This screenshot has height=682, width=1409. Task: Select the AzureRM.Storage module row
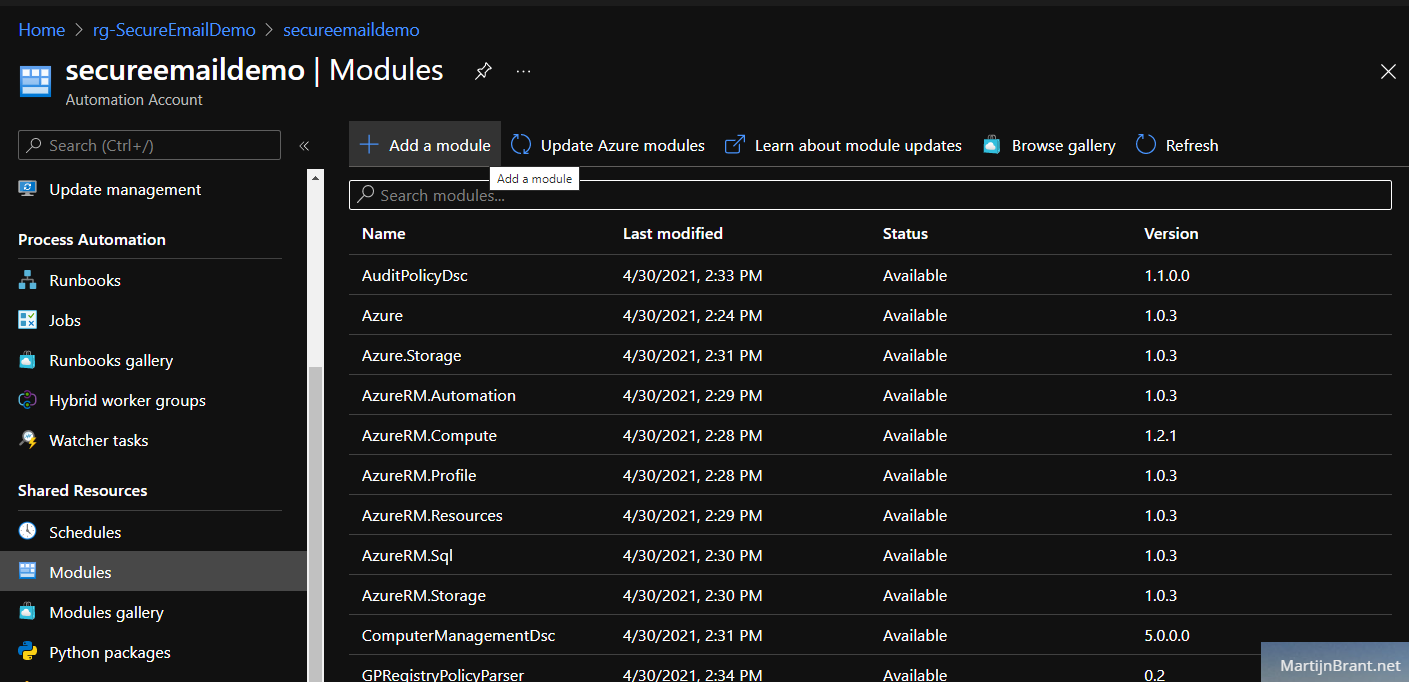tap(870, 595)
